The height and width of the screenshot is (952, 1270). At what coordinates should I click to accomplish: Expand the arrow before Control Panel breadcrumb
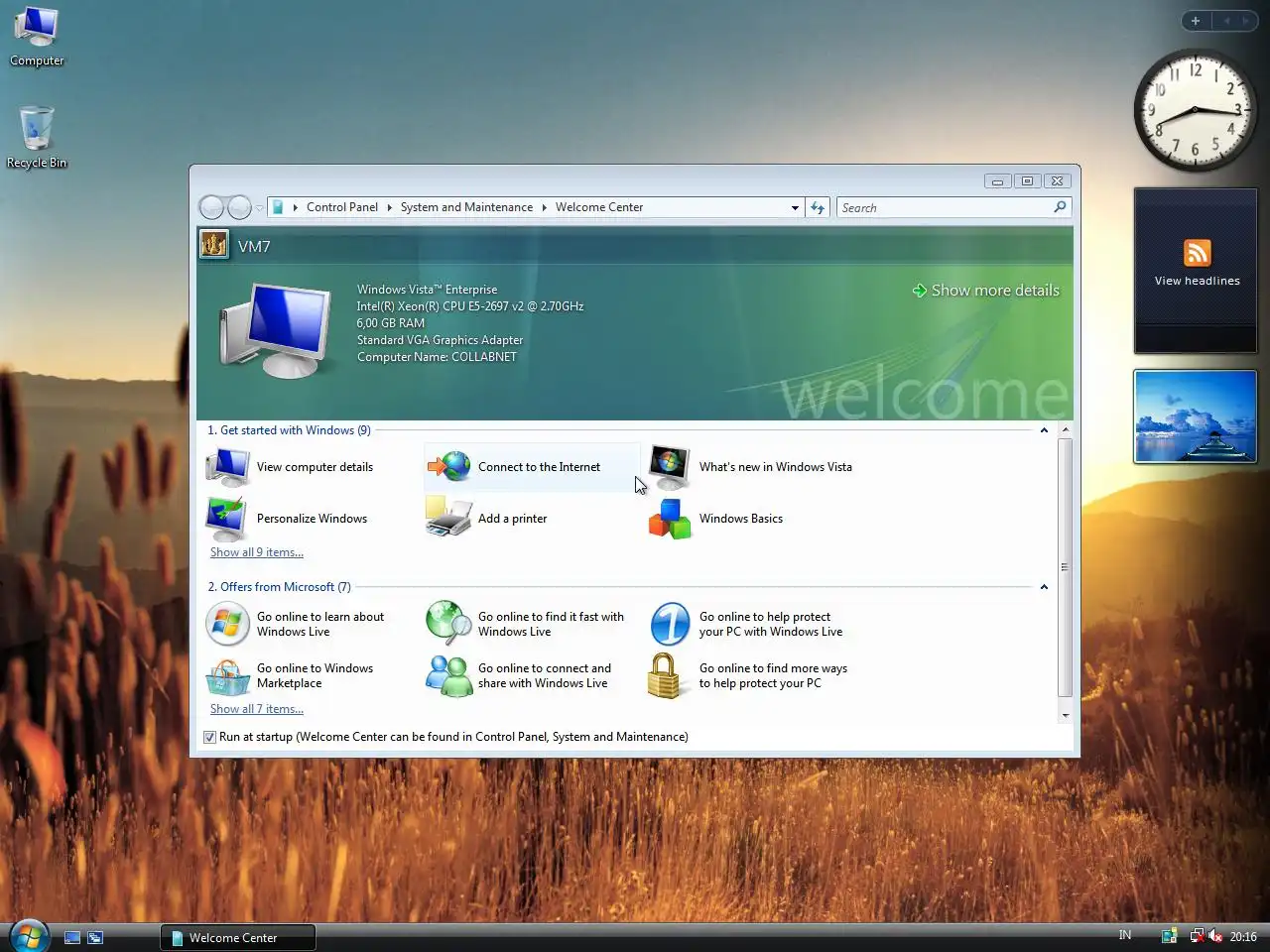296,207
